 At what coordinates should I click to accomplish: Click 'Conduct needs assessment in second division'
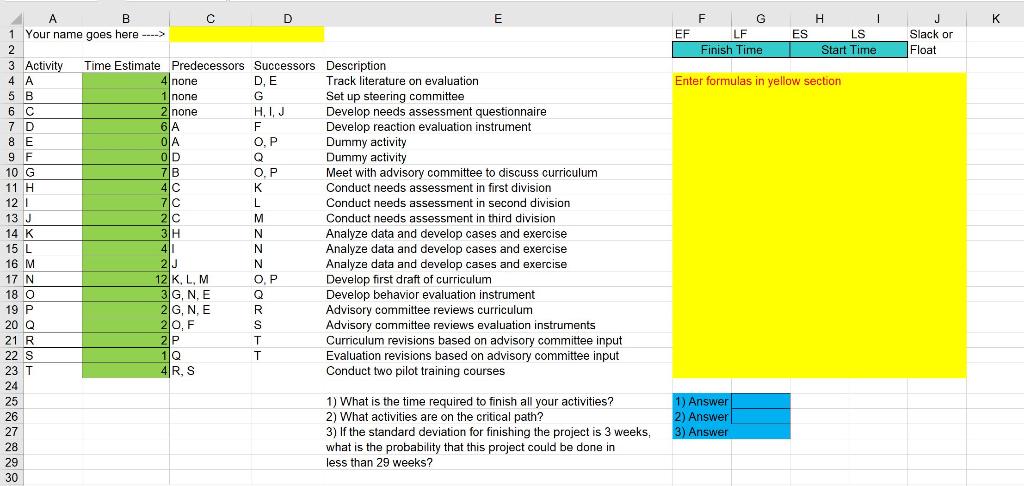(x=498, y=203)
